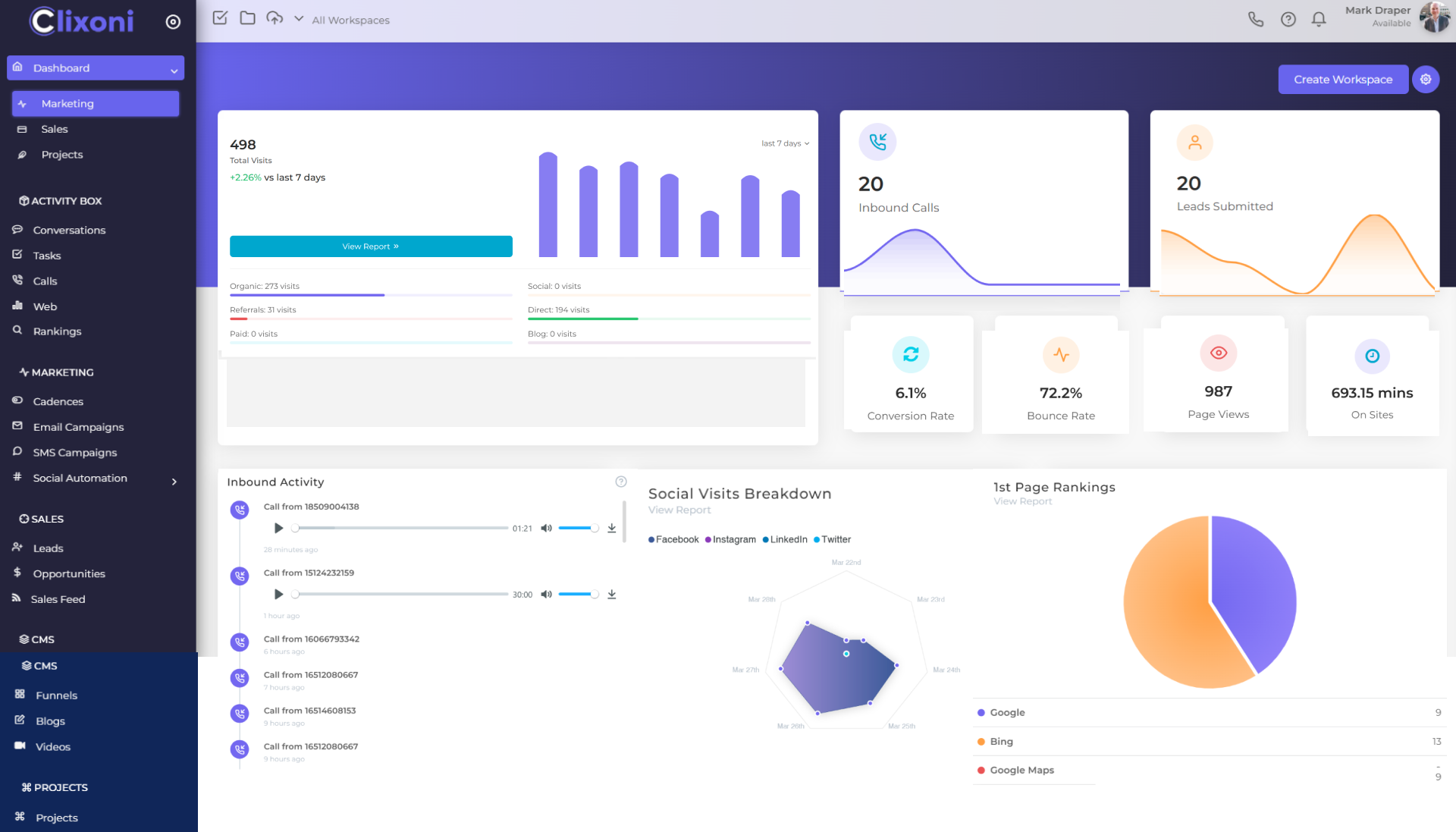Mute audio for call 15124232159
This screenshot has height=832, width=1456.
click(546, 595)
